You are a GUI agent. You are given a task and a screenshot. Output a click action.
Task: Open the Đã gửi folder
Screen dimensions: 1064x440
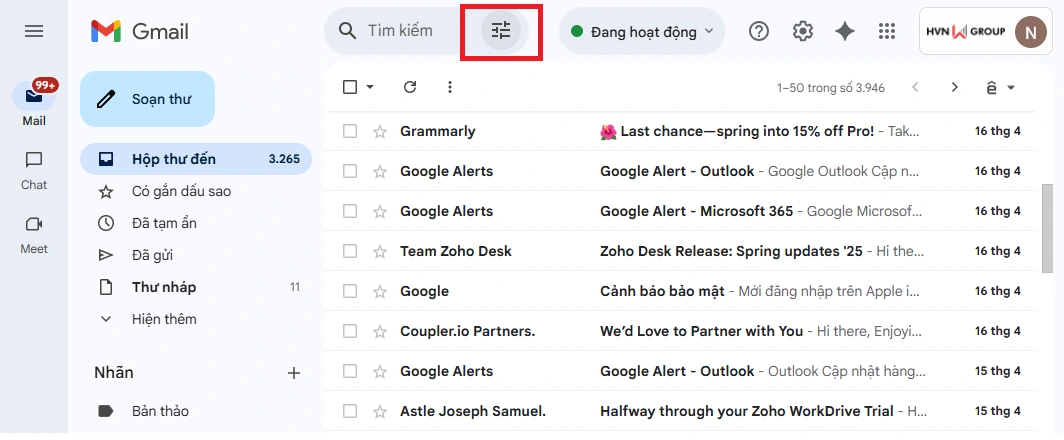[x=152, y=255]
